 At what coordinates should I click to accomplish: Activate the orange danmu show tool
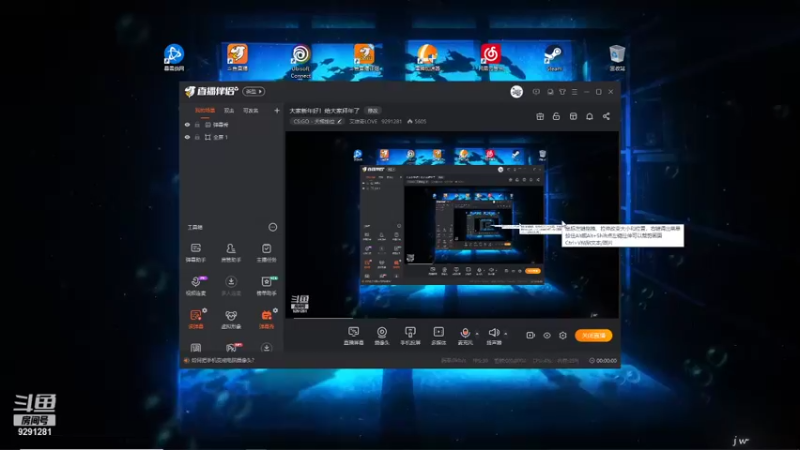pyautogui.click(x=266, y=319)
